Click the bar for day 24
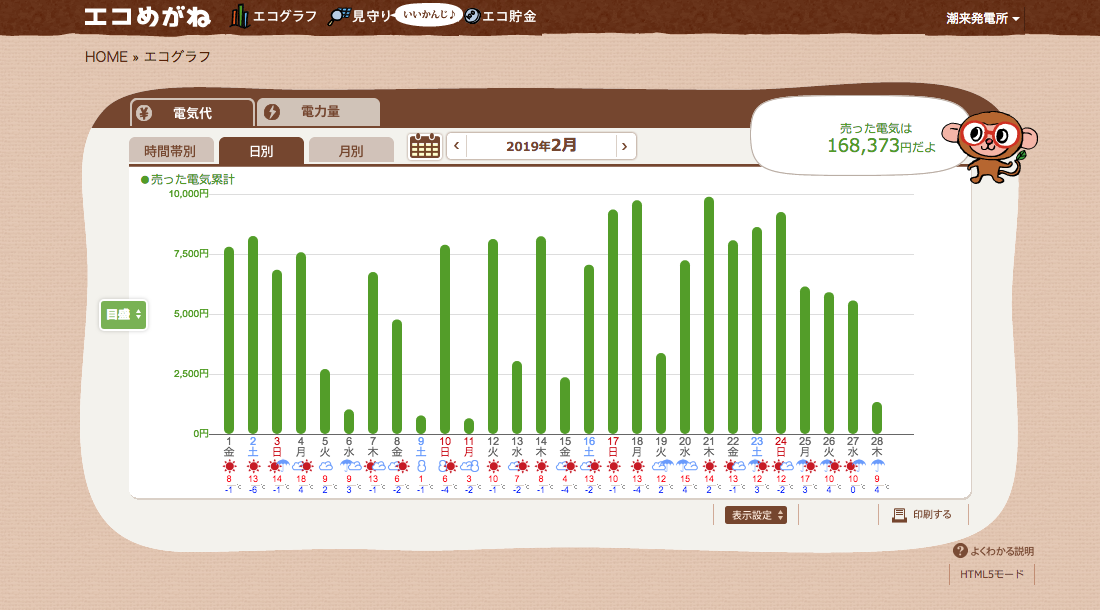Viewport: 1100px width, 610px height. [x=781, y=323]
